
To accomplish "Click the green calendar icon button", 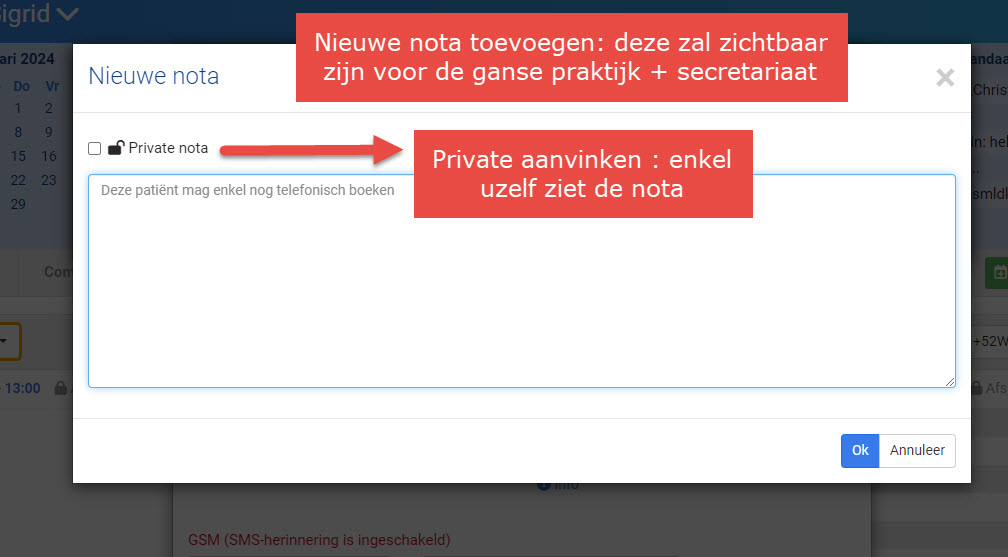I will coord(996,272).
